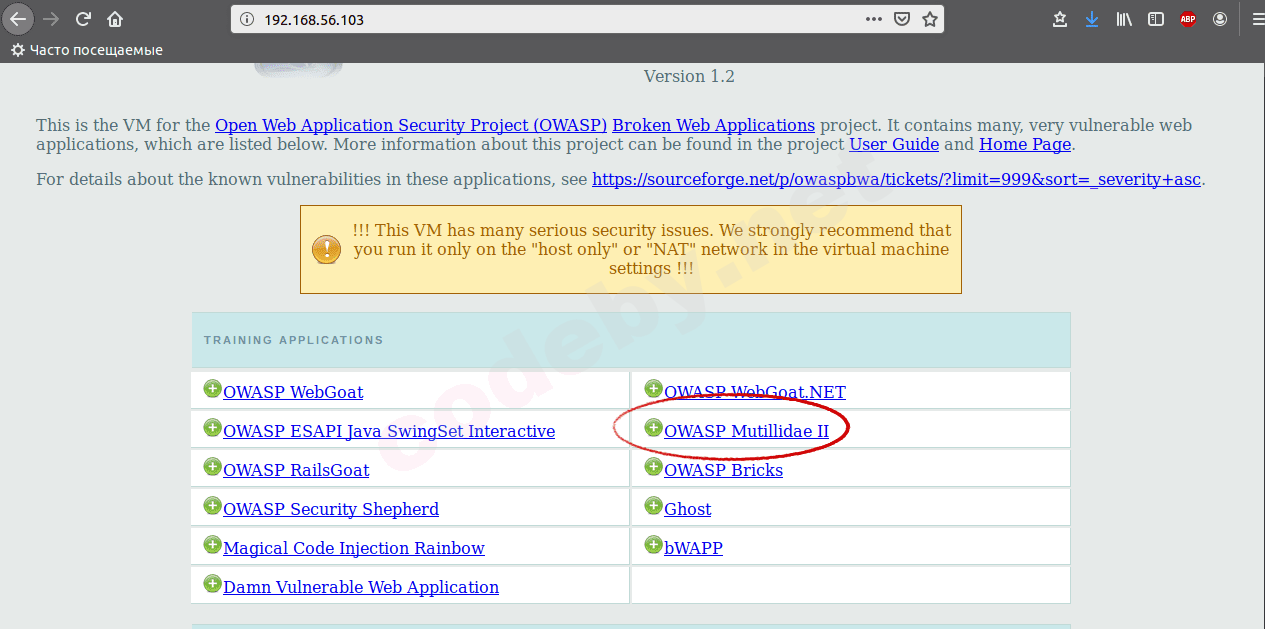Open the Damn Vulnerable Web Application link
Screen dimensions: 1265x629
click(361, 587)
